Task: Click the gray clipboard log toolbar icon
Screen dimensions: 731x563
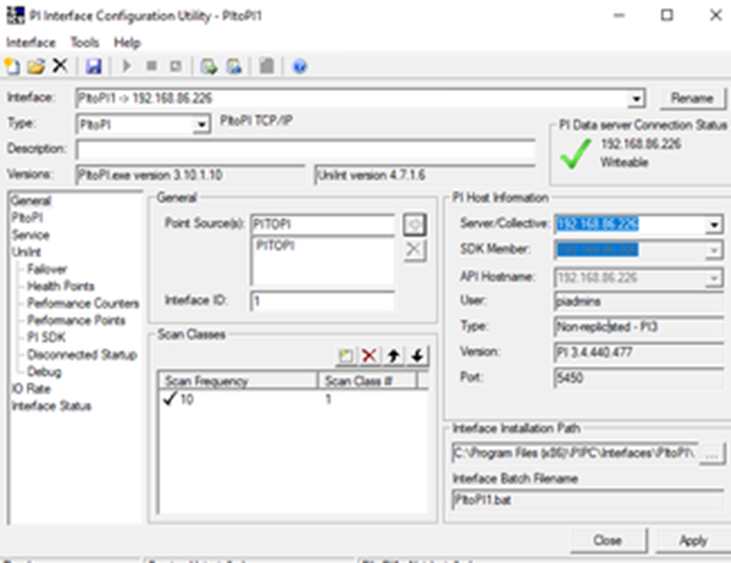Action: 267,66
